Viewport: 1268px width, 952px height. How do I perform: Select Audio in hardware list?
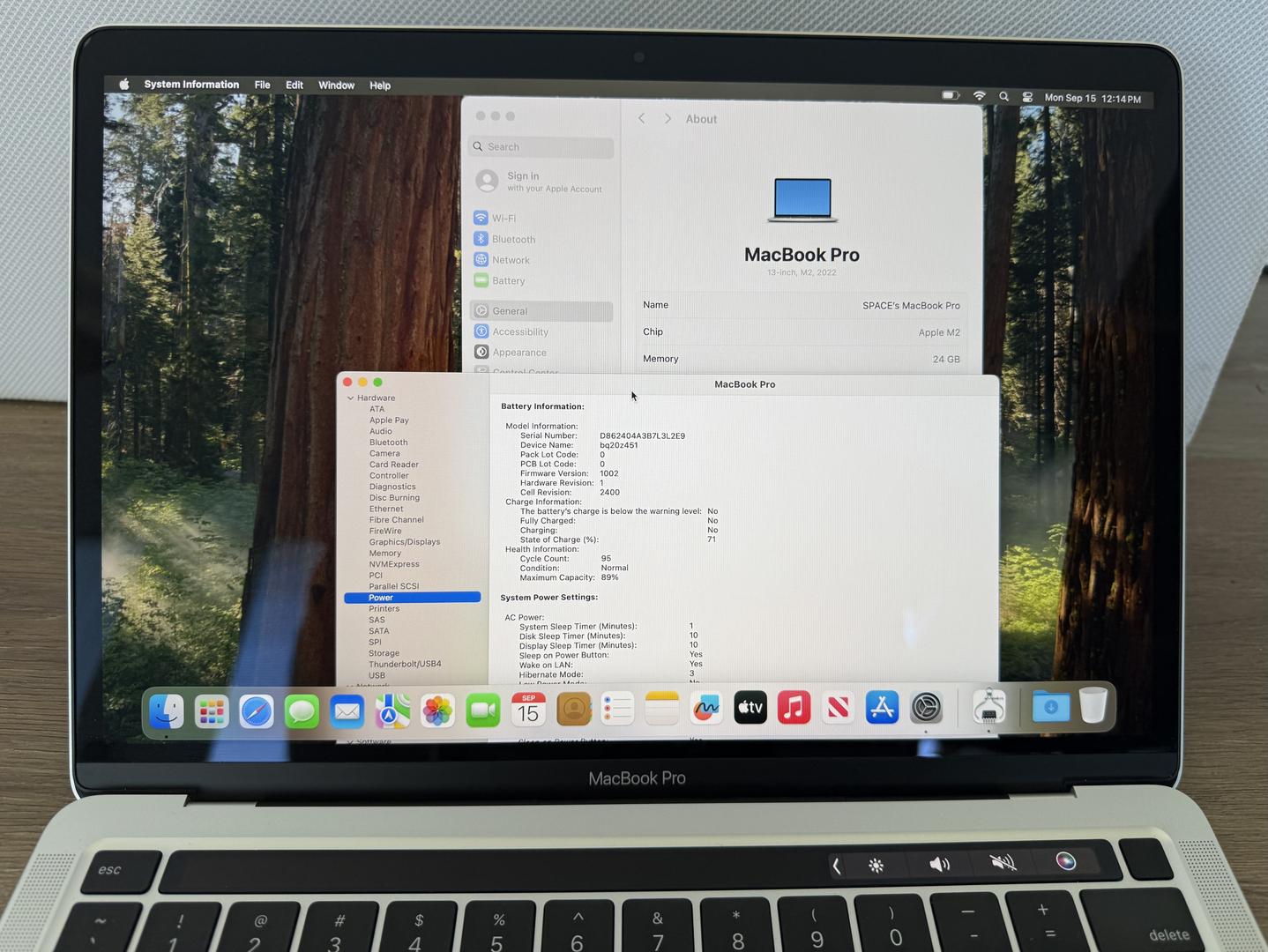381,431
